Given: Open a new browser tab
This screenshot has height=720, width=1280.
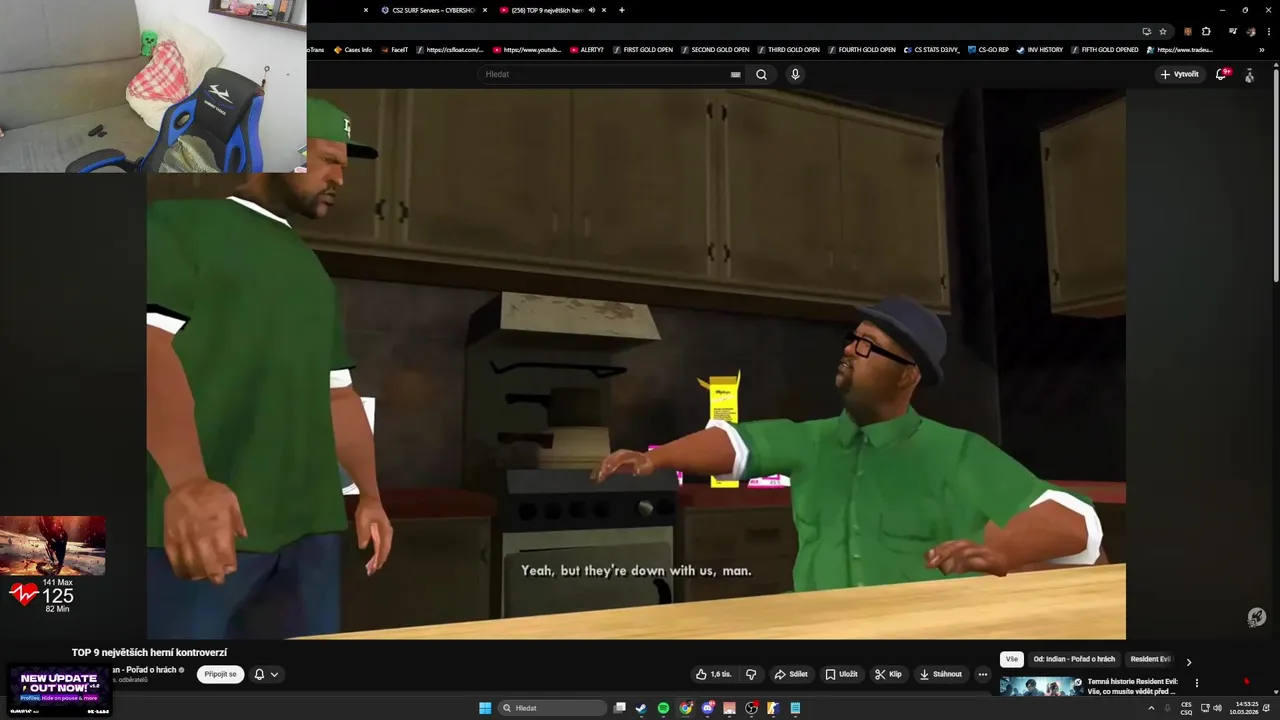Looking at the screenshot, I should 622,10.
